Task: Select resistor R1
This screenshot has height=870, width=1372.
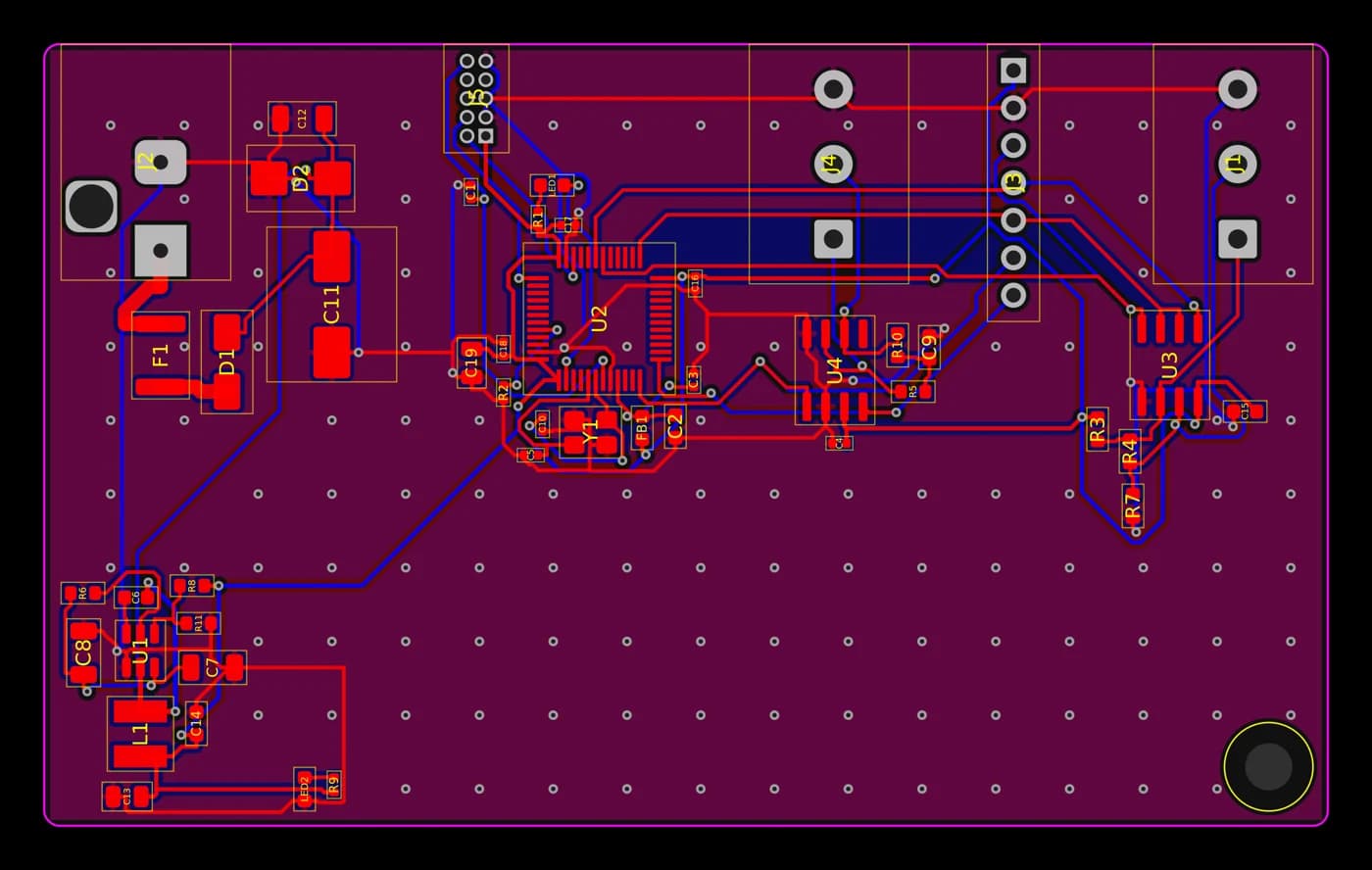Action: coord(537,217)
